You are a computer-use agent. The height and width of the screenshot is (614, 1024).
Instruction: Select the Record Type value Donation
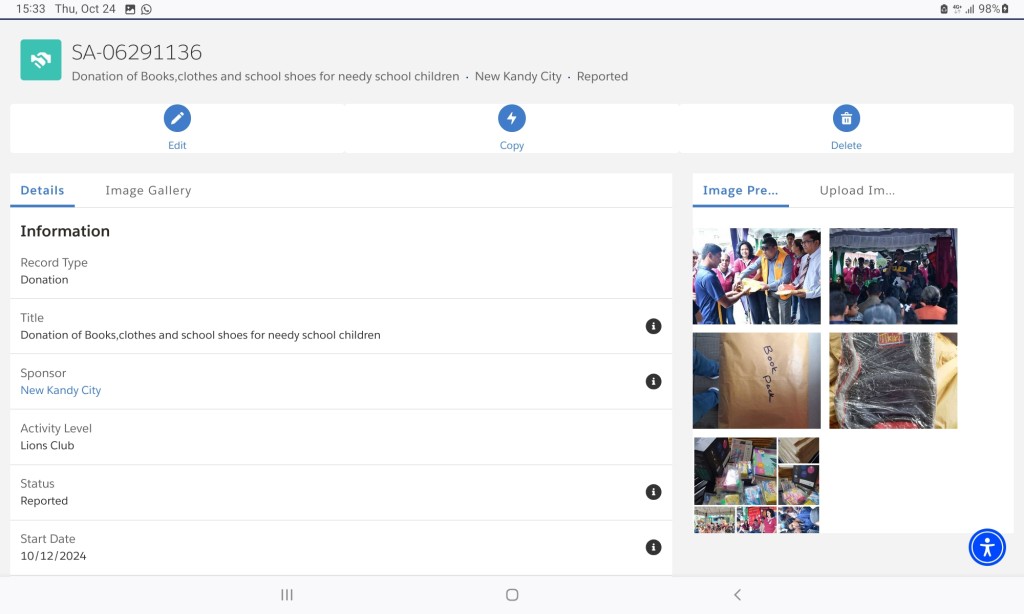click(x=44, y=280)
